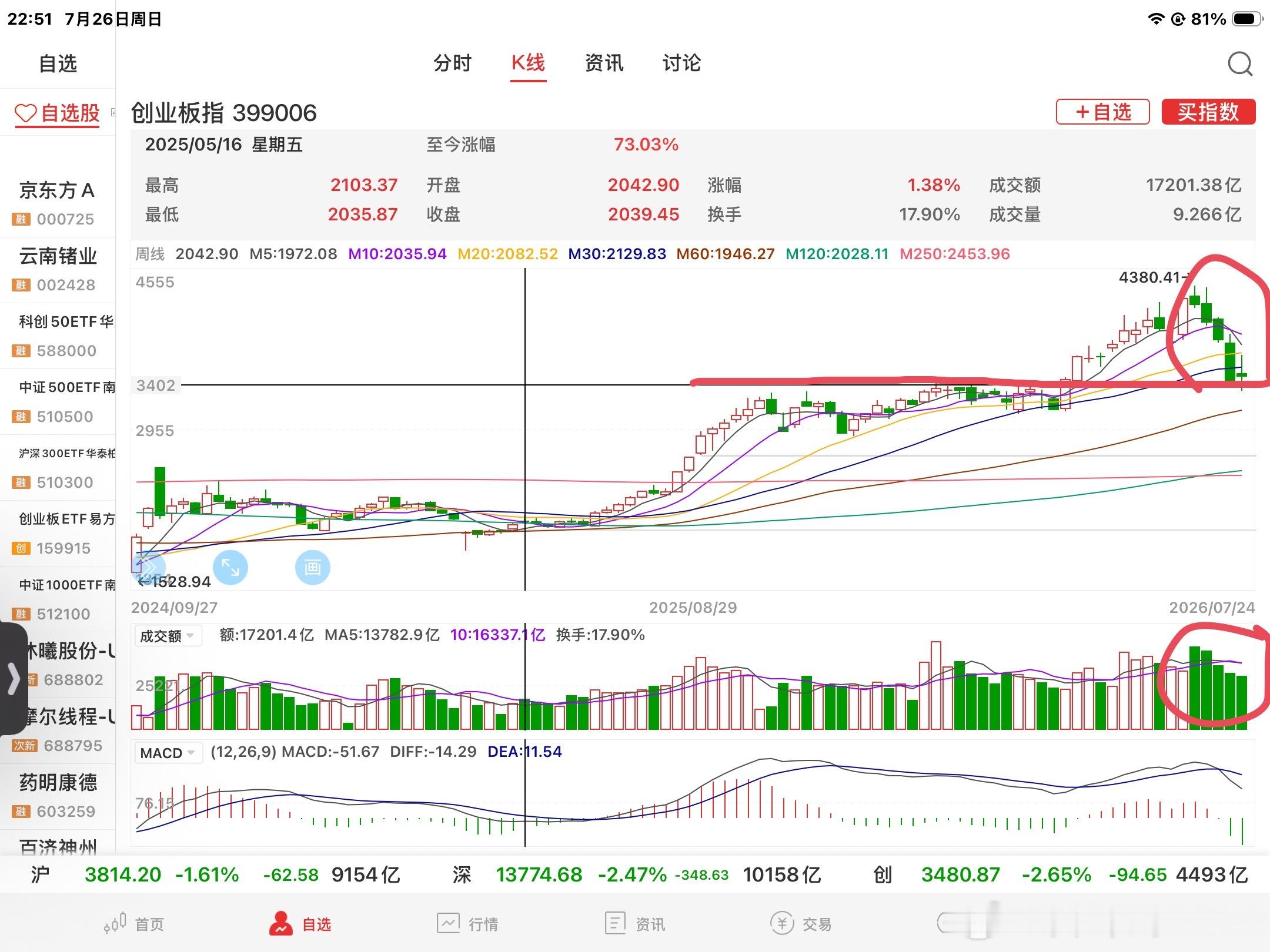Select 药明康德 603259 in watchlist
Image resolution: width=1270 pixels, height=952 pixels.
pos(58,796)
